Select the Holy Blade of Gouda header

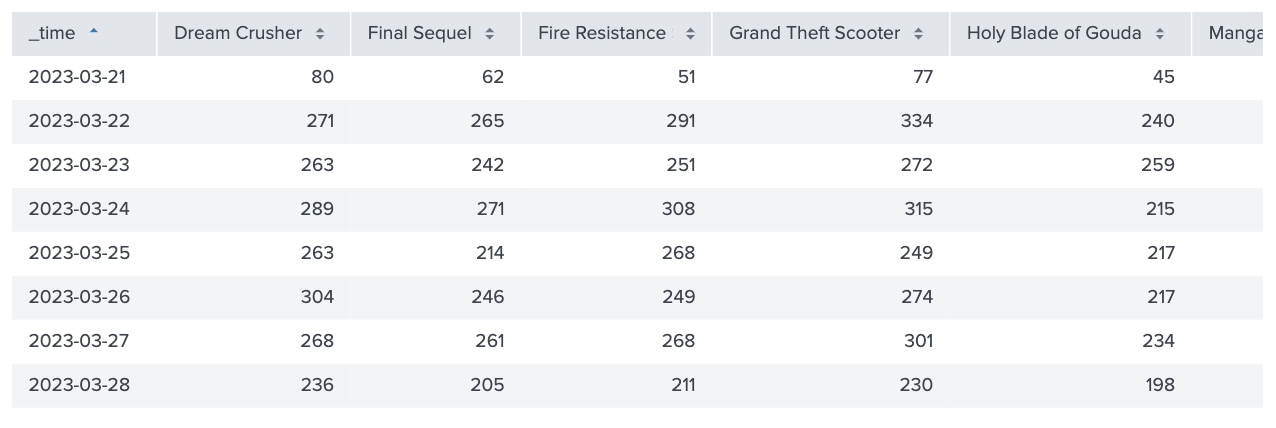coord(1071,34)
